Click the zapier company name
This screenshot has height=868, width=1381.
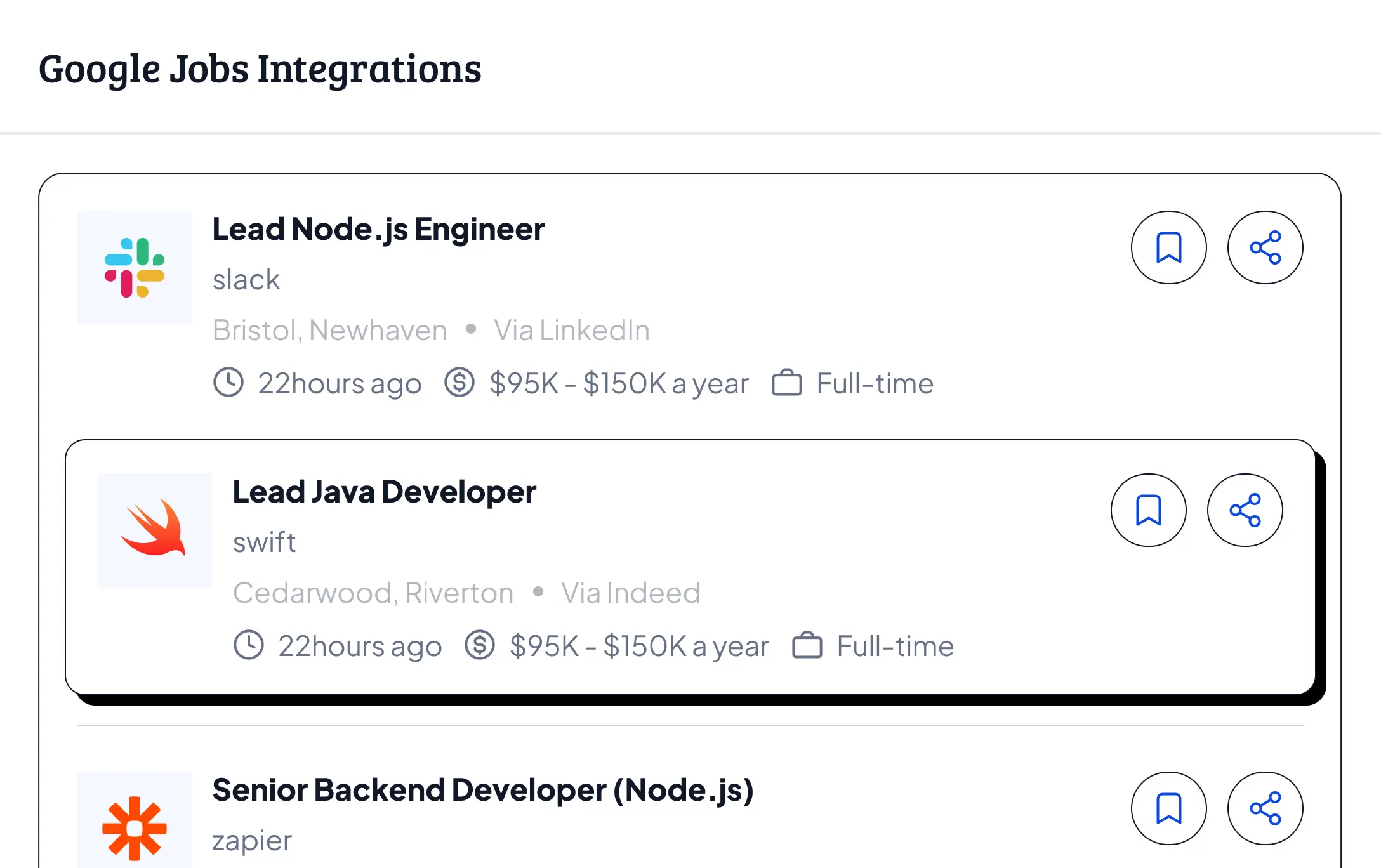(x=252, y=841)
